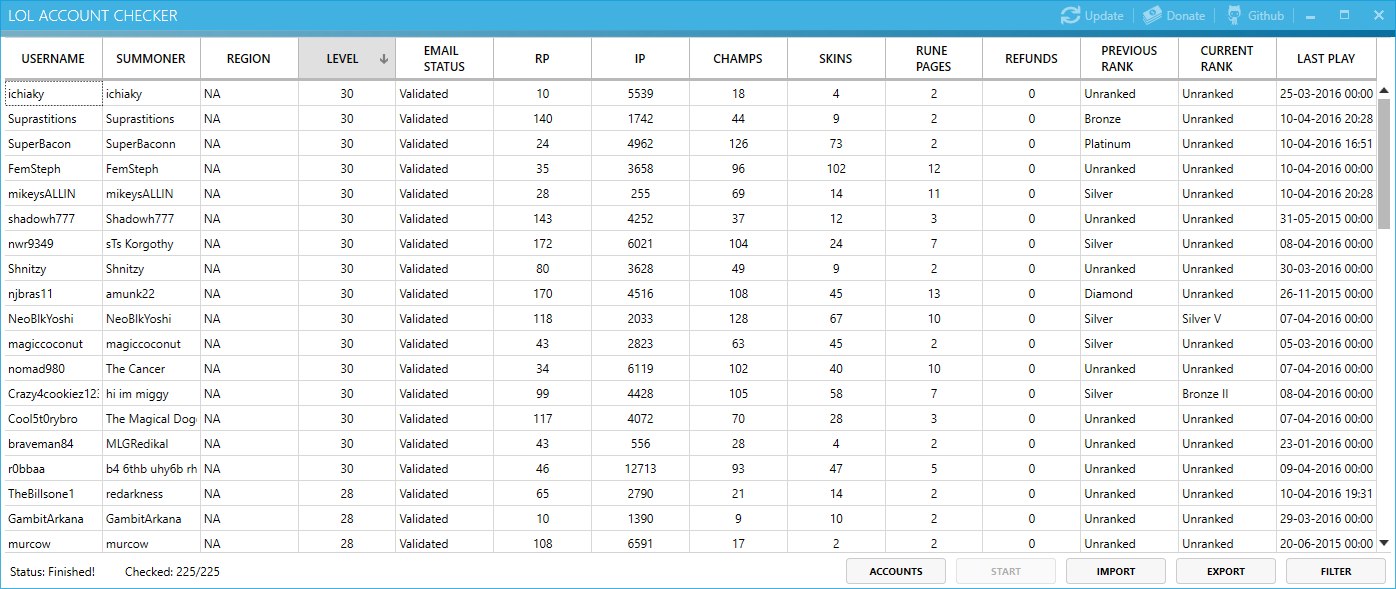Sort by IP column header
Screen dimensions: 1396x589
click(640, 59)
